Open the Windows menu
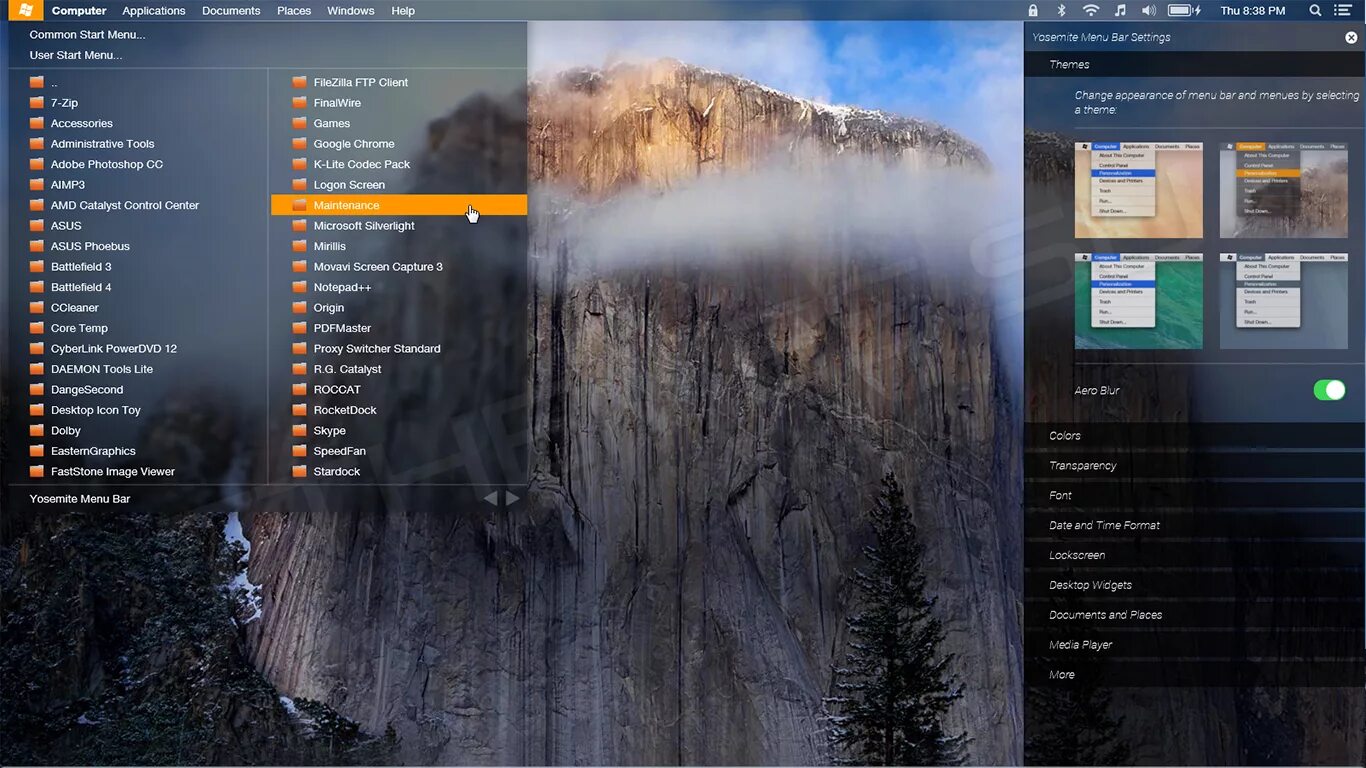 coord(351,10)
